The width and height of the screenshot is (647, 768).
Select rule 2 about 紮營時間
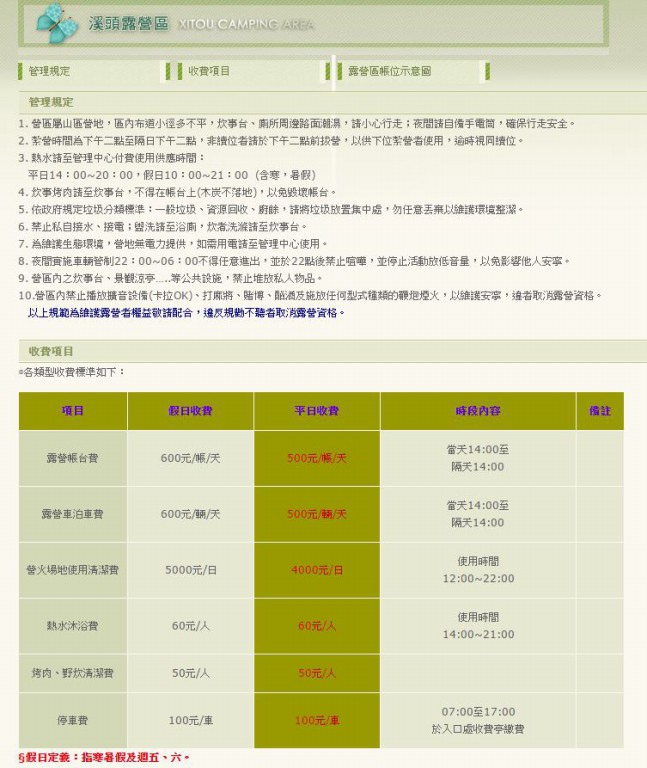pyautogui.click(x=271, y=141)
